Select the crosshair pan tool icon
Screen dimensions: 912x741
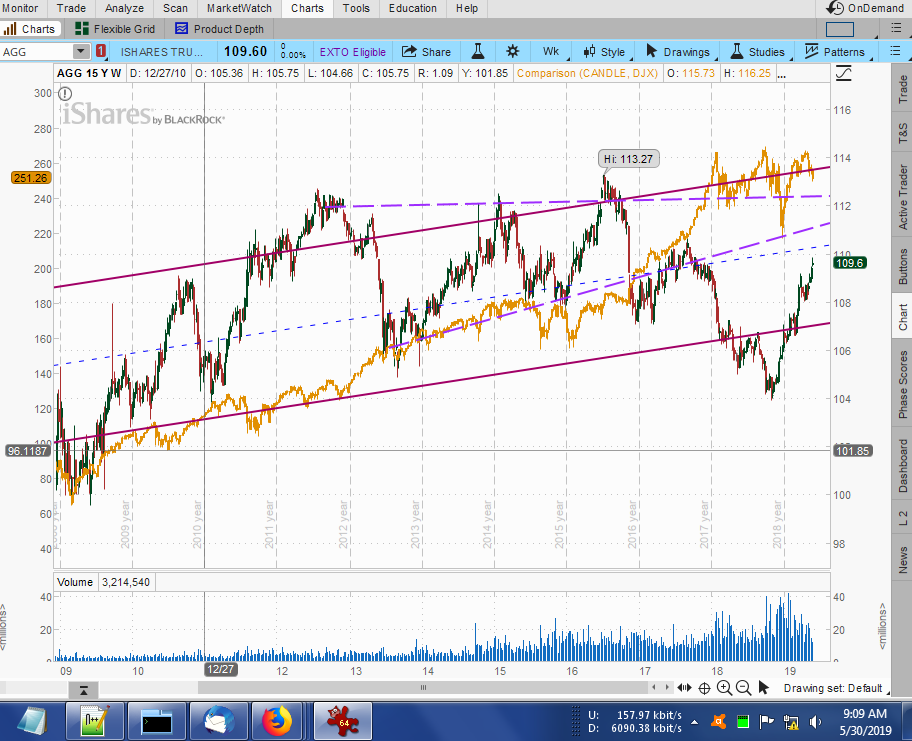[x=704, y=688]
